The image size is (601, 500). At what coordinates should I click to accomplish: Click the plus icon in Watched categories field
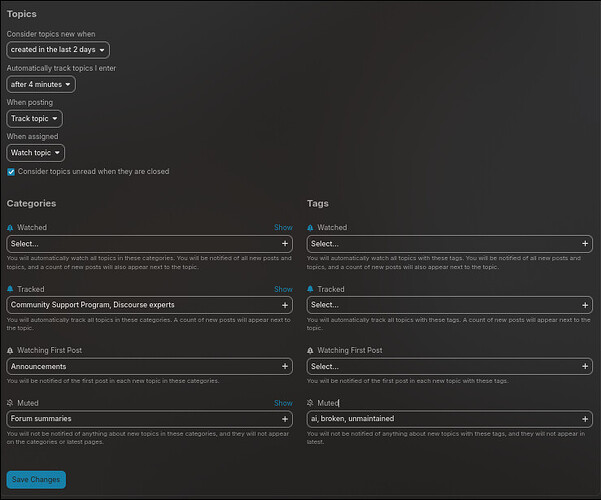285,243
